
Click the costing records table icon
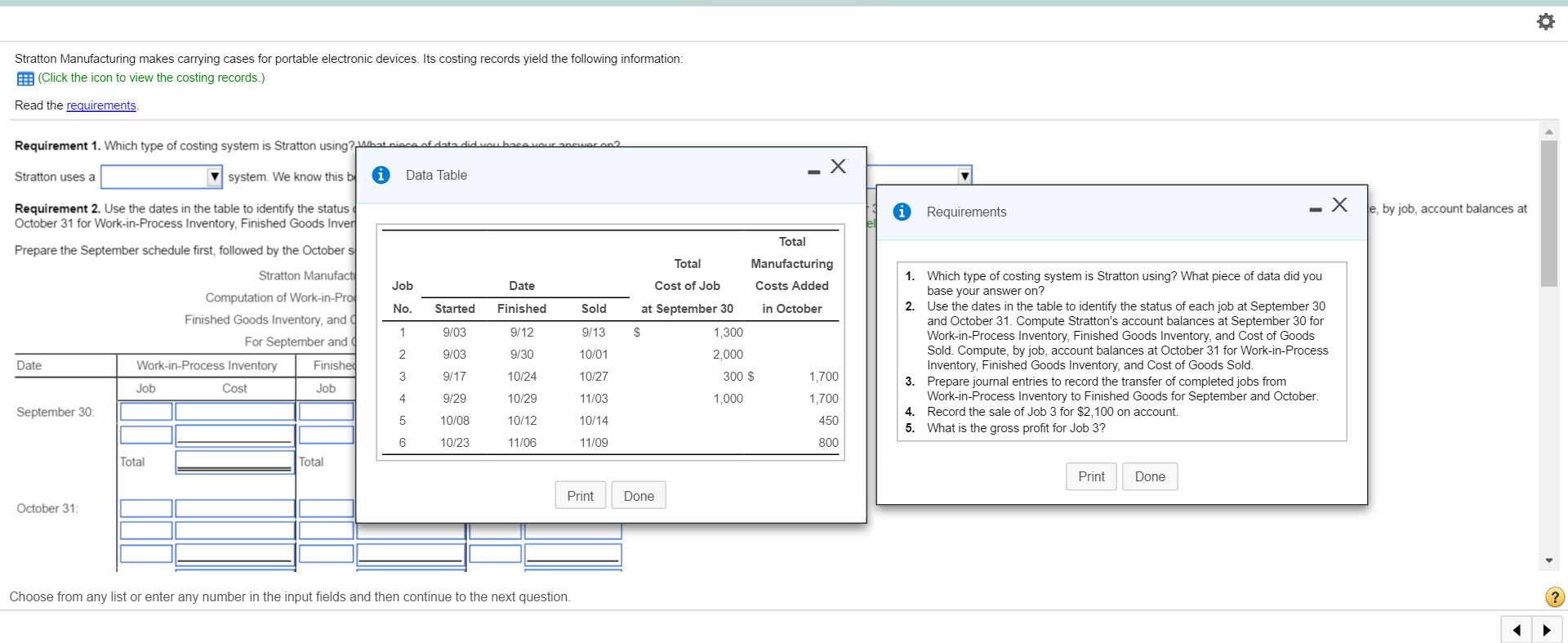25,78
